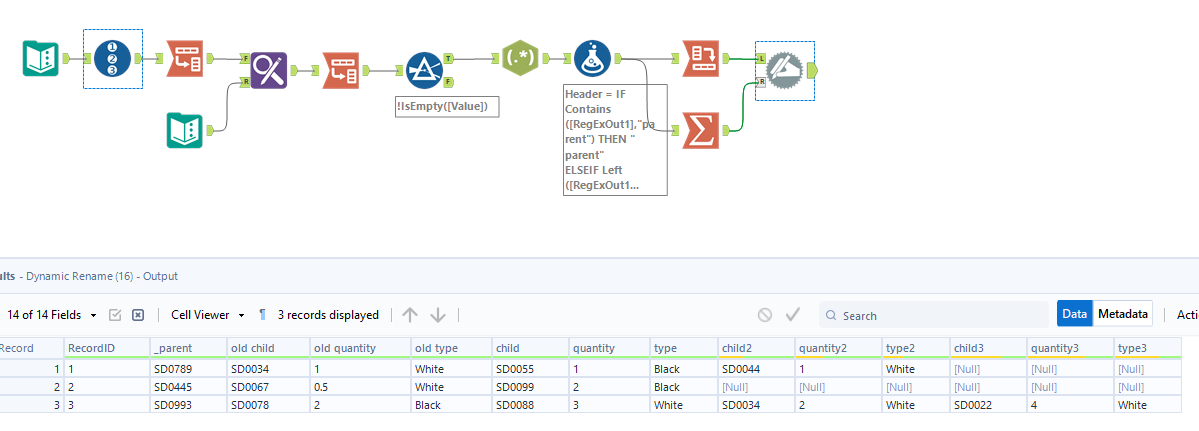Expand the Cell Viewer dropdown
Viewport: 1199px width, 431px height.
coord(208,315)
